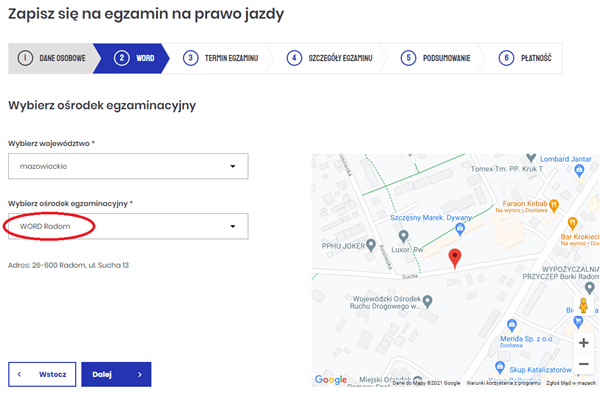Open Street View pegman icon
The image size is (605, 393).
(583, 305)
